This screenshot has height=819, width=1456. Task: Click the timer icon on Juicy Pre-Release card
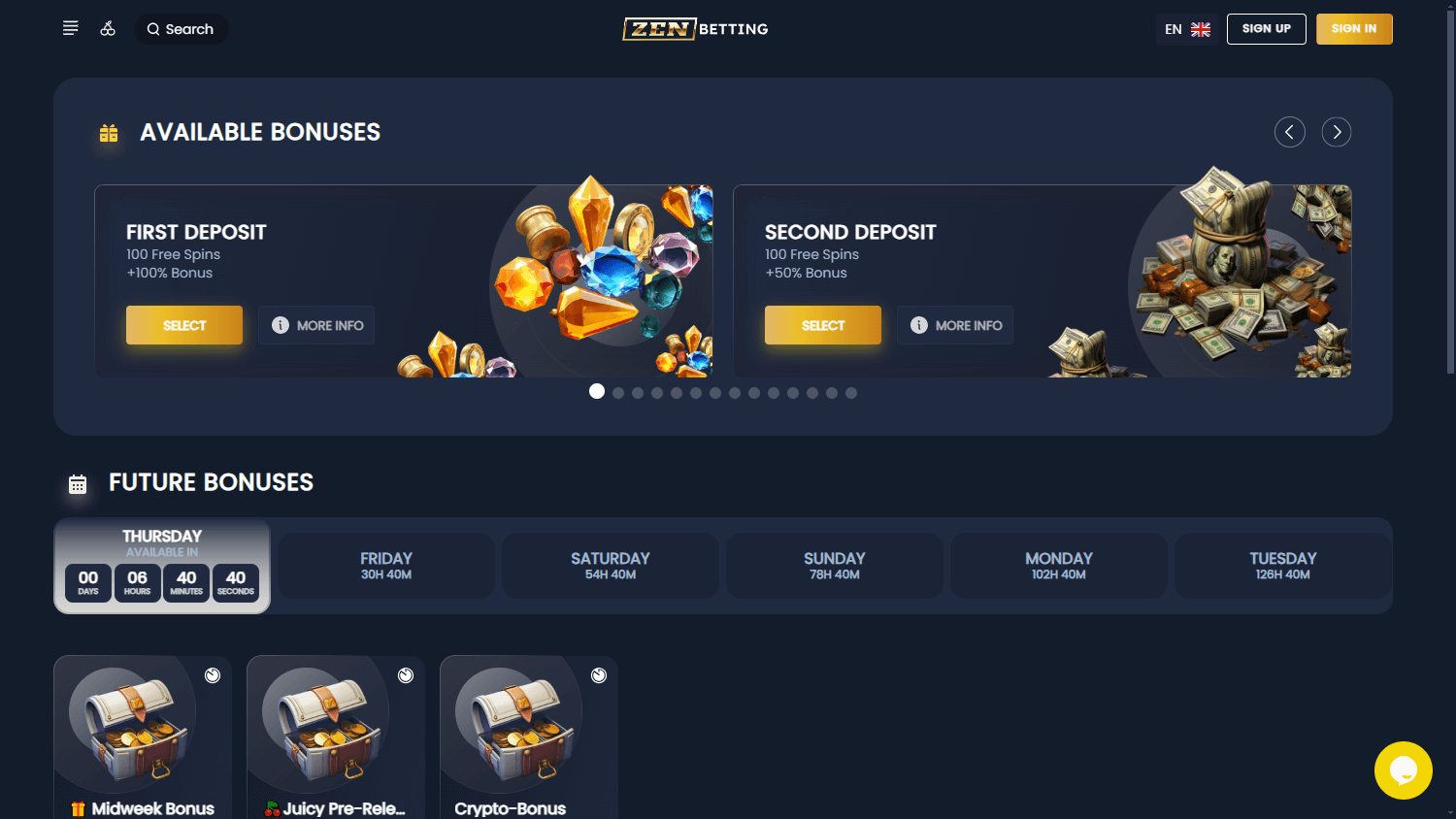(x=406, y=675)
